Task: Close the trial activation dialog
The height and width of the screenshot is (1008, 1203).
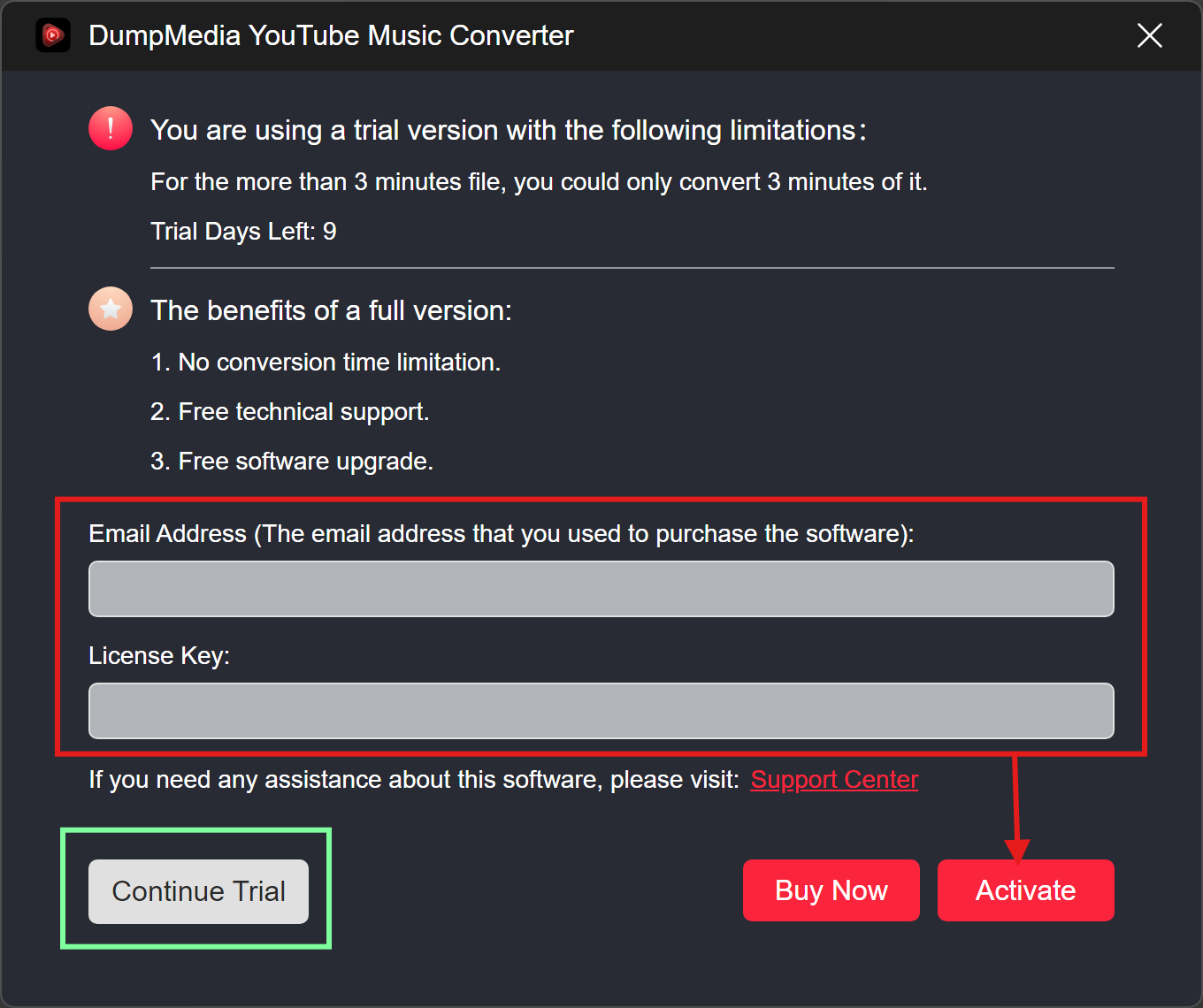Action: [x=1149, y=35]
